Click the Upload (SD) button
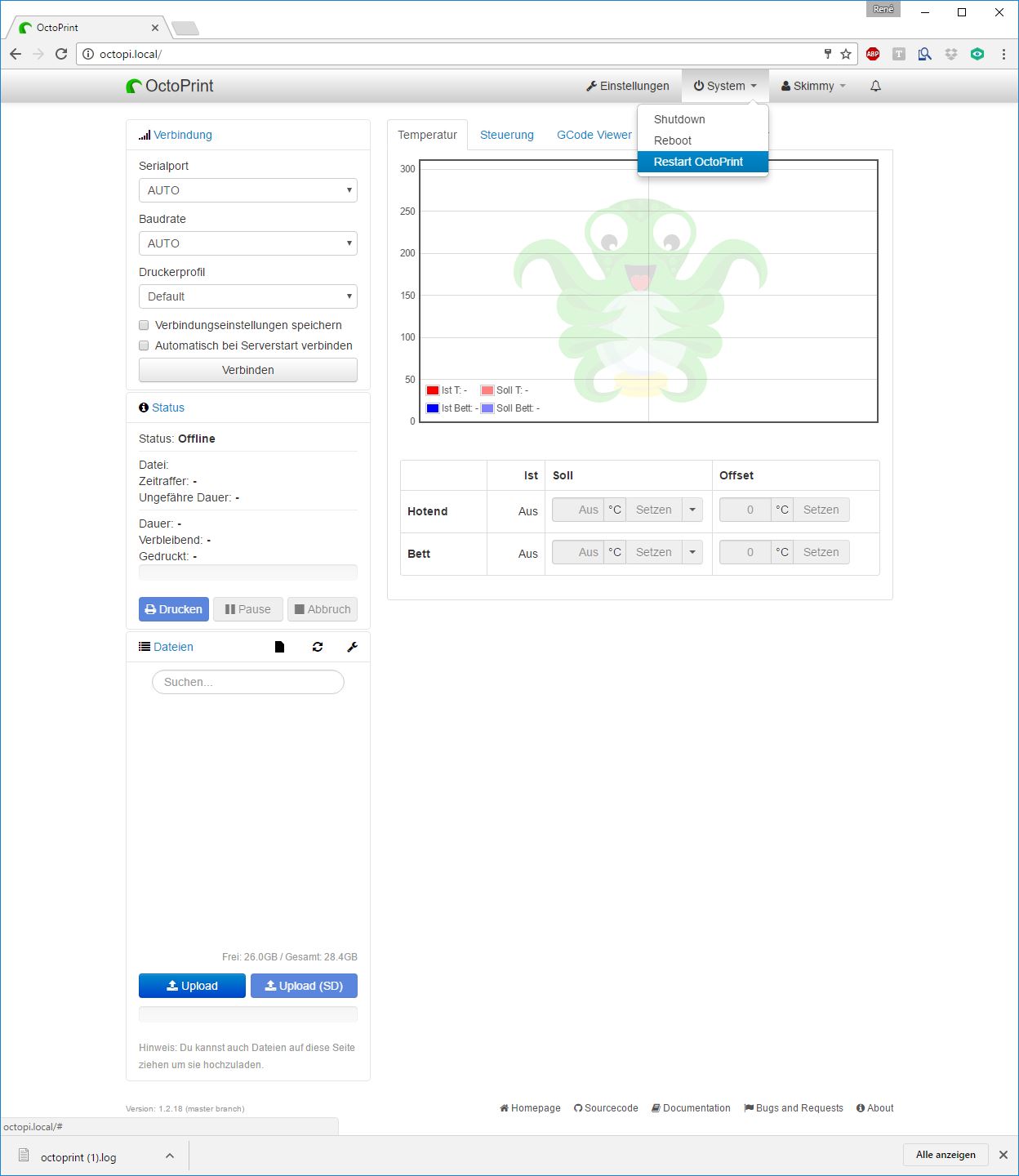The image size is (1019, 1176). (304, 986)
